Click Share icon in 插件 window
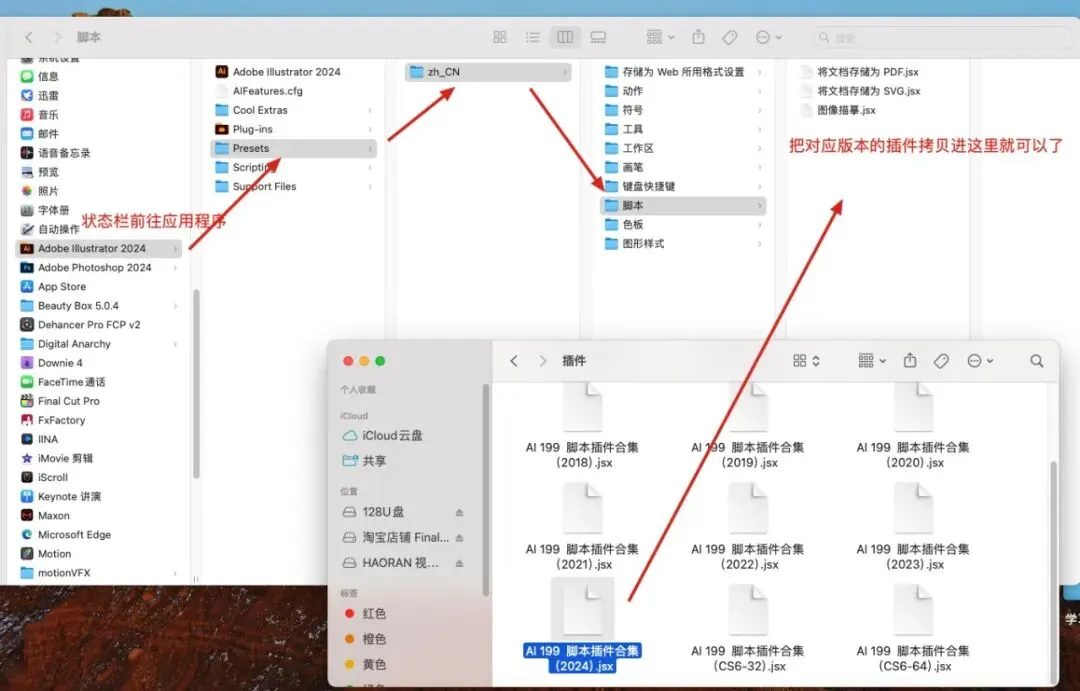 point(910,360)
